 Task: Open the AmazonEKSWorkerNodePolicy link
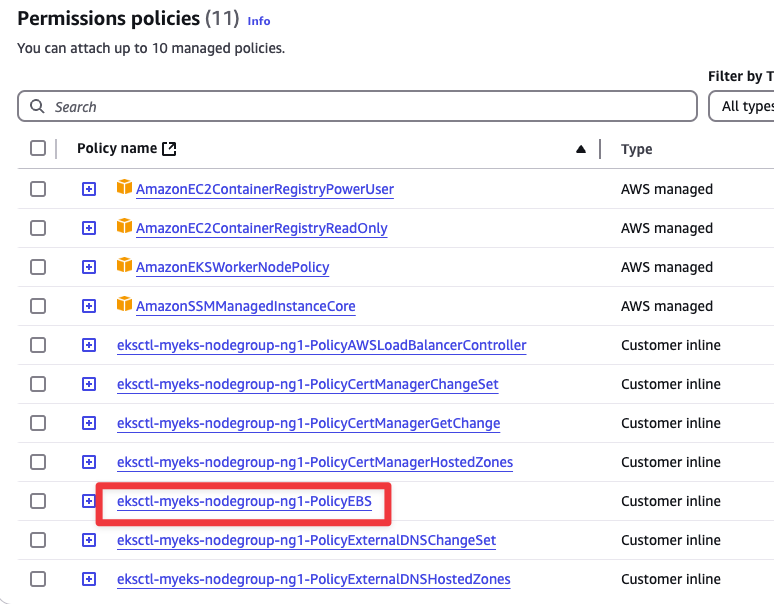[x=232, y=267]
